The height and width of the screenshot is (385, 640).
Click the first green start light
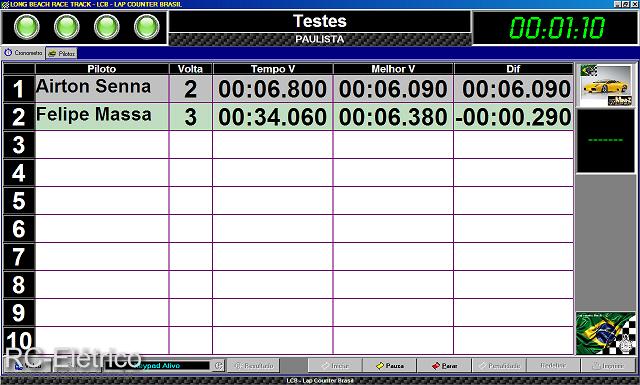(27, 27)
